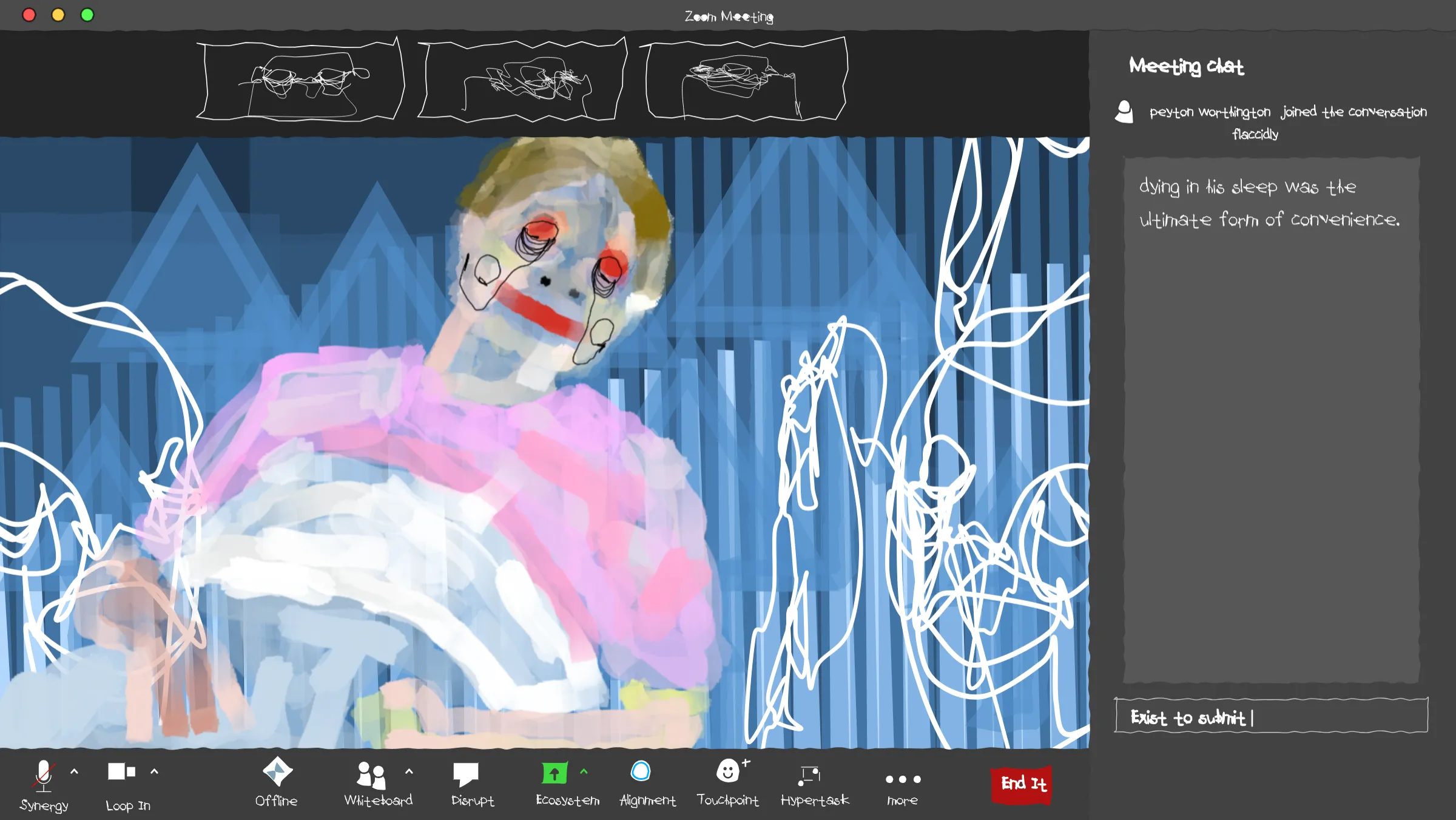The image size is (1456, 820).
Task: Click the green Ecosystem share icon
Action: (x=554, y=773)
